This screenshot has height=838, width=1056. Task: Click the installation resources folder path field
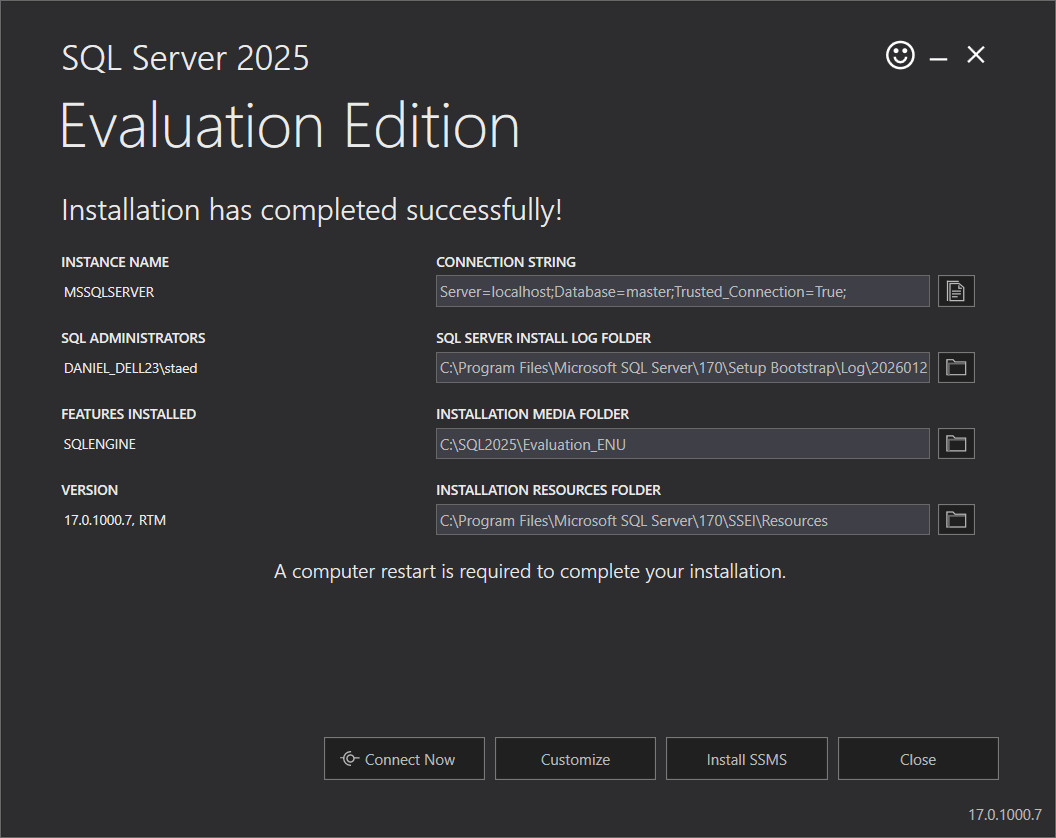683,519
